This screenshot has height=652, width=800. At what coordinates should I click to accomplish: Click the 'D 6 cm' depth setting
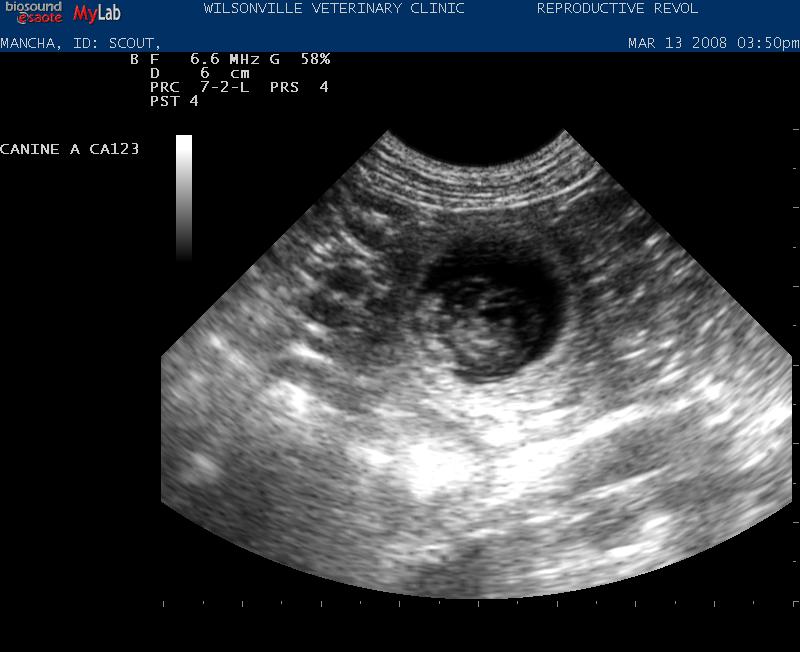pos(199,73)
